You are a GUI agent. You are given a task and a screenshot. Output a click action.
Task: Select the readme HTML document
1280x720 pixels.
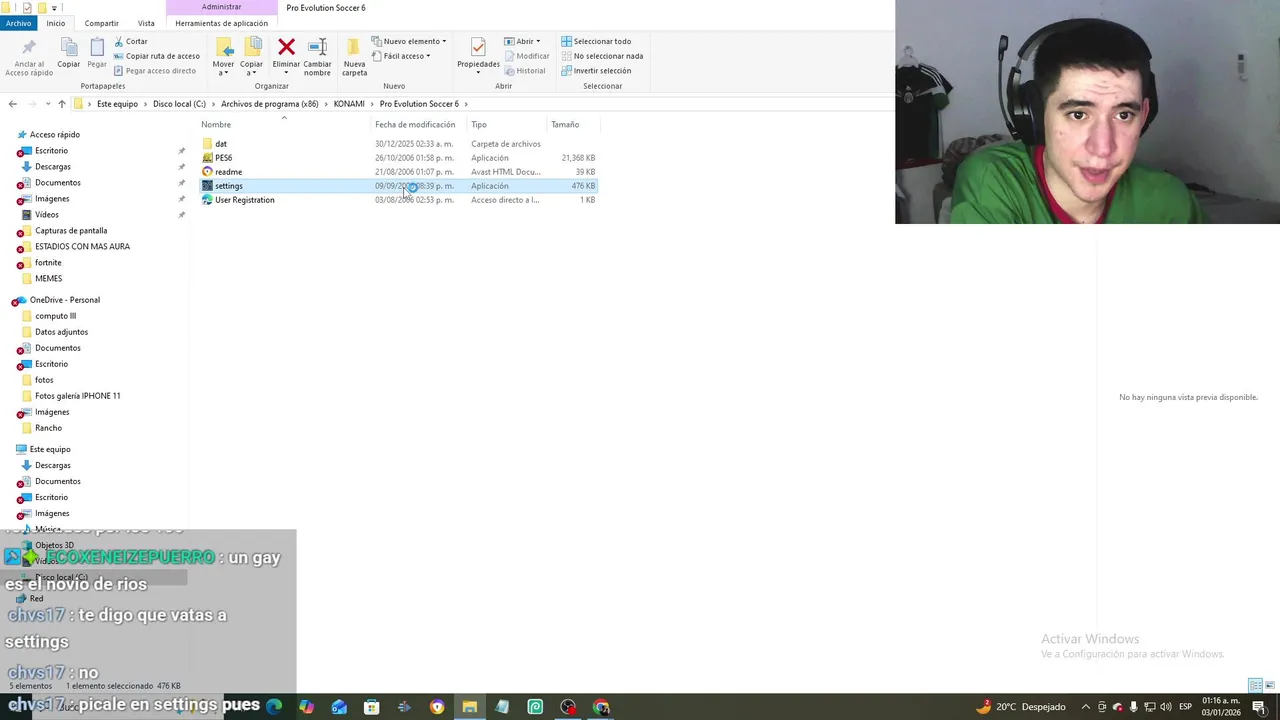point(228,172)
